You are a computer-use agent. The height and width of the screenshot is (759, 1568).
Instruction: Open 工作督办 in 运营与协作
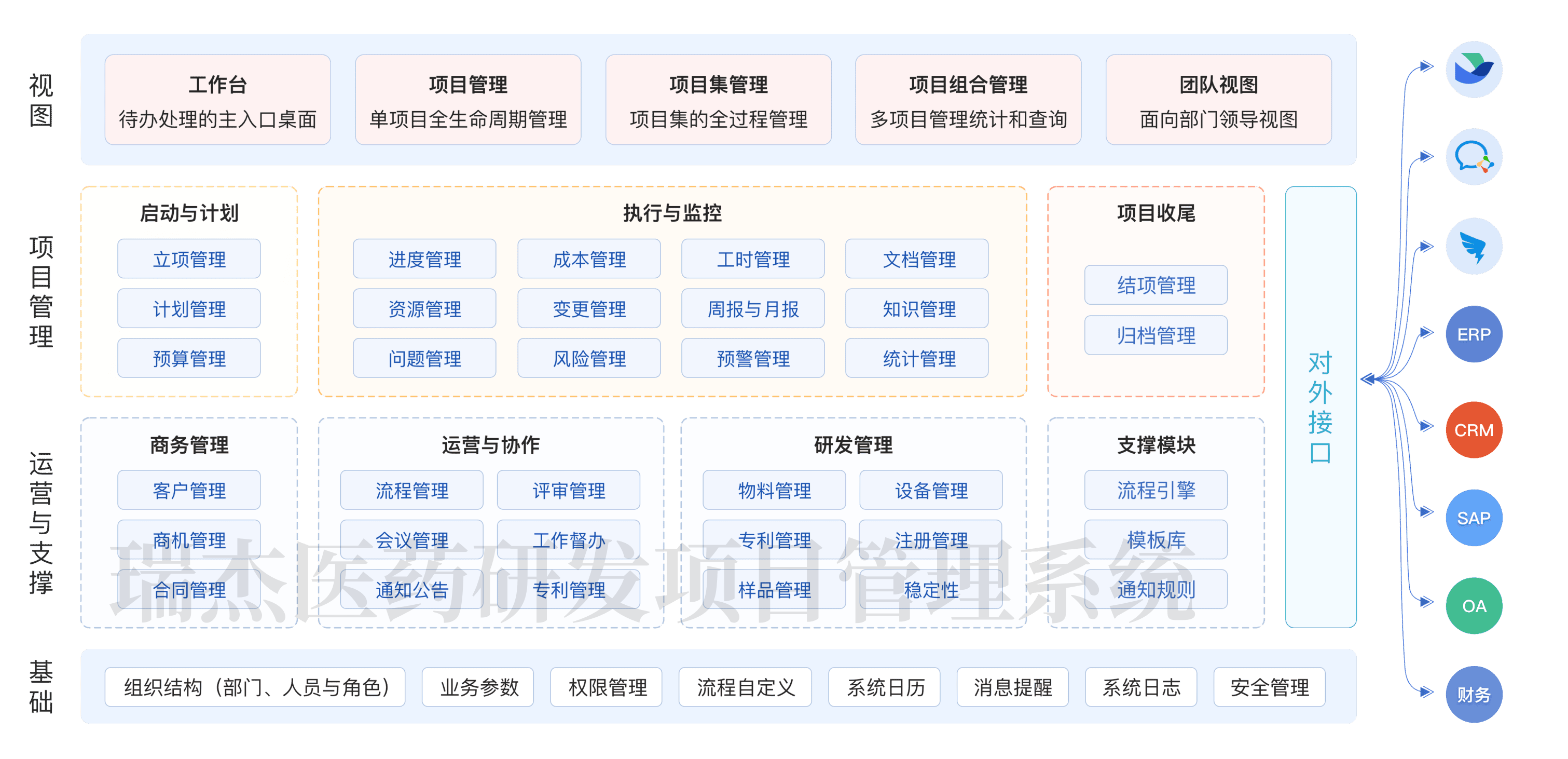point(569,540)
